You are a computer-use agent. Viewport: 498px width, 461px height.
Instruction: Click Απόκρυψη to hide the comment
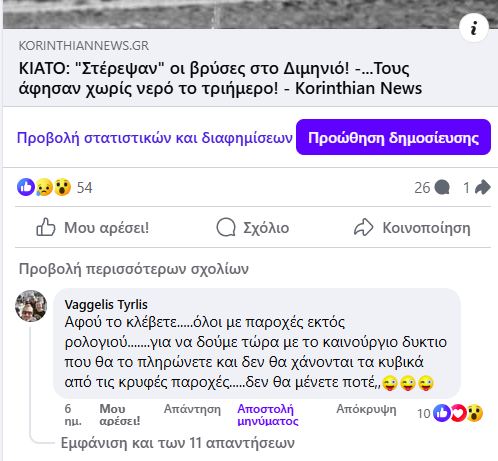coord(366,409)
